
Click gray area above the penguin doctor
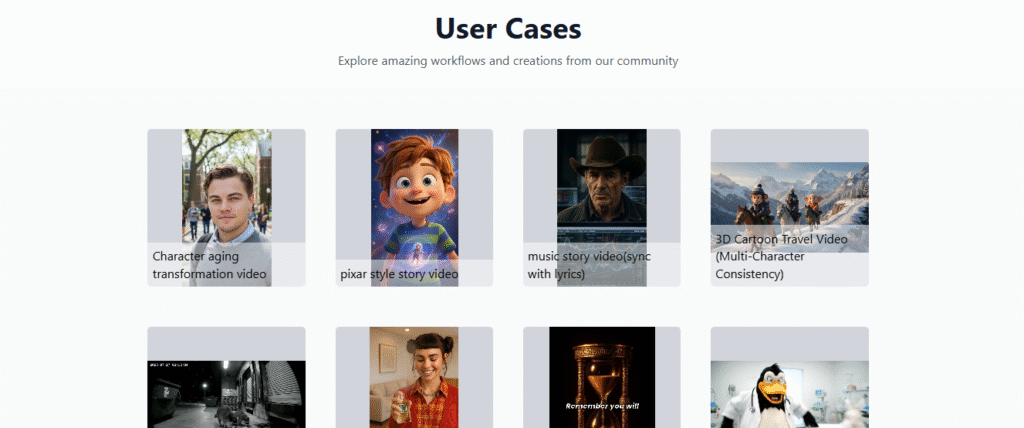point(789,343)
